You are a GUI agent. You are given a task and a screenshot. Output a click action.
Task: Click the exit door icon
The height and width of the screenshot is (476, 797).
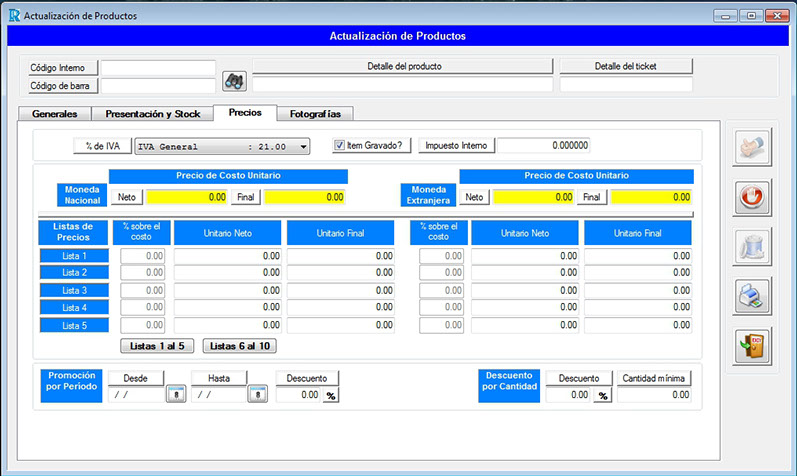tap(750, 345)
